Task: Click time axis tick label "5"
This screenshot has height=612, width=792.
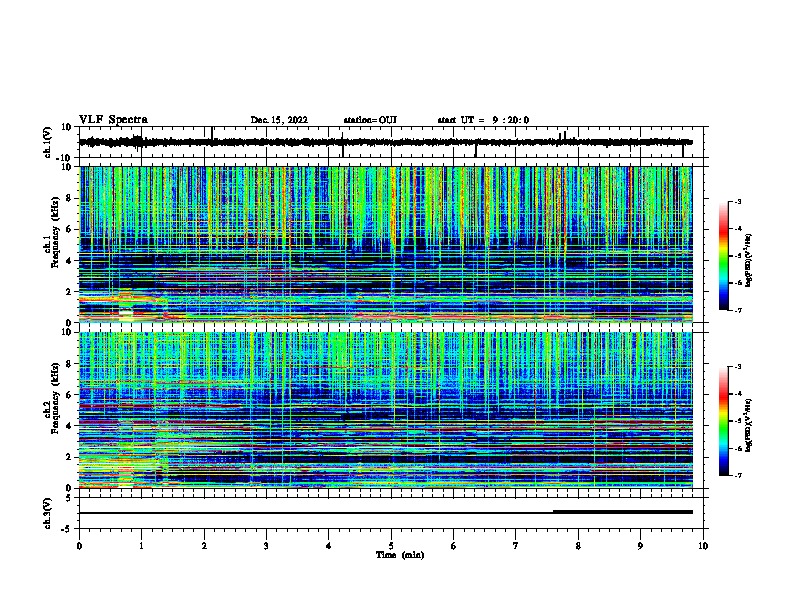Action: tap(391, 546)
